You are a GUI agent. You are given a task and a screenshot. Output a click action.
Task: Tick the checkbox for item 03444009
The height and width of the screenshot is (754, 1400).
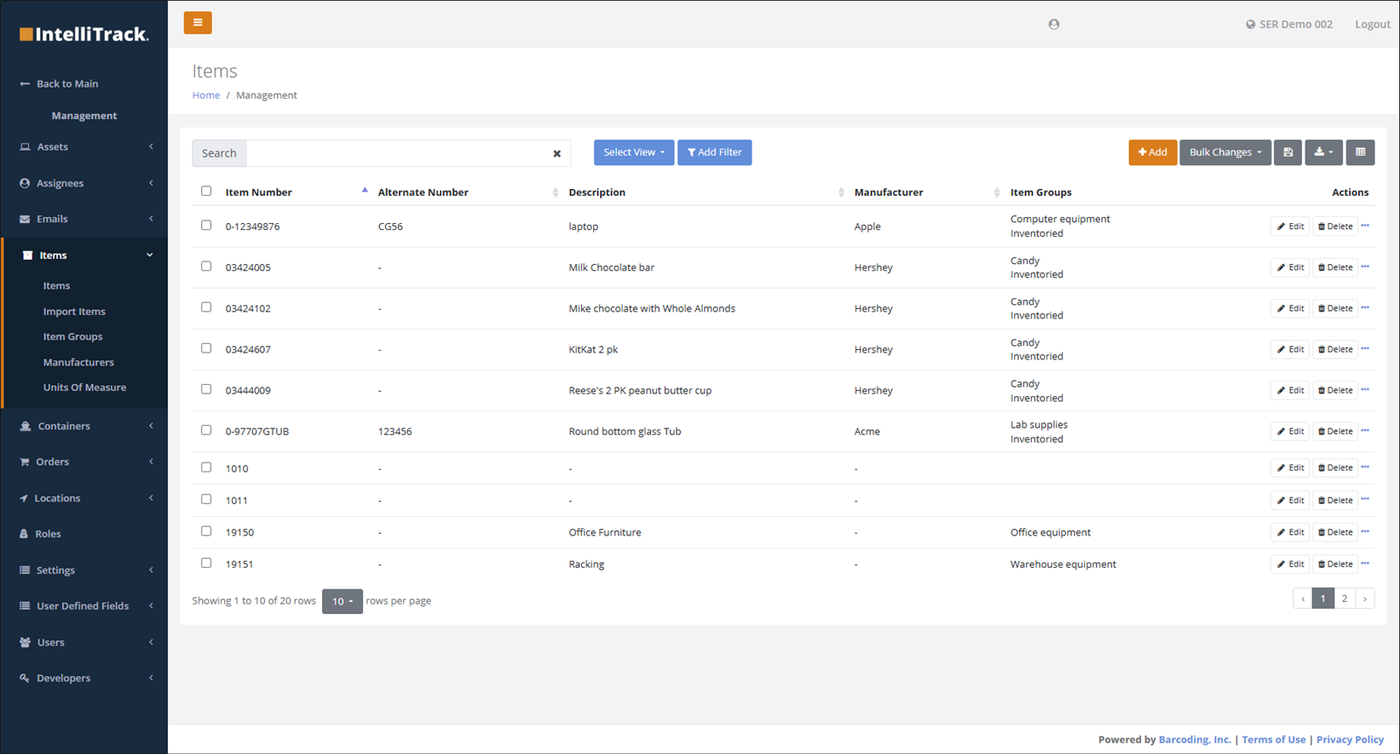click(206, 389)
